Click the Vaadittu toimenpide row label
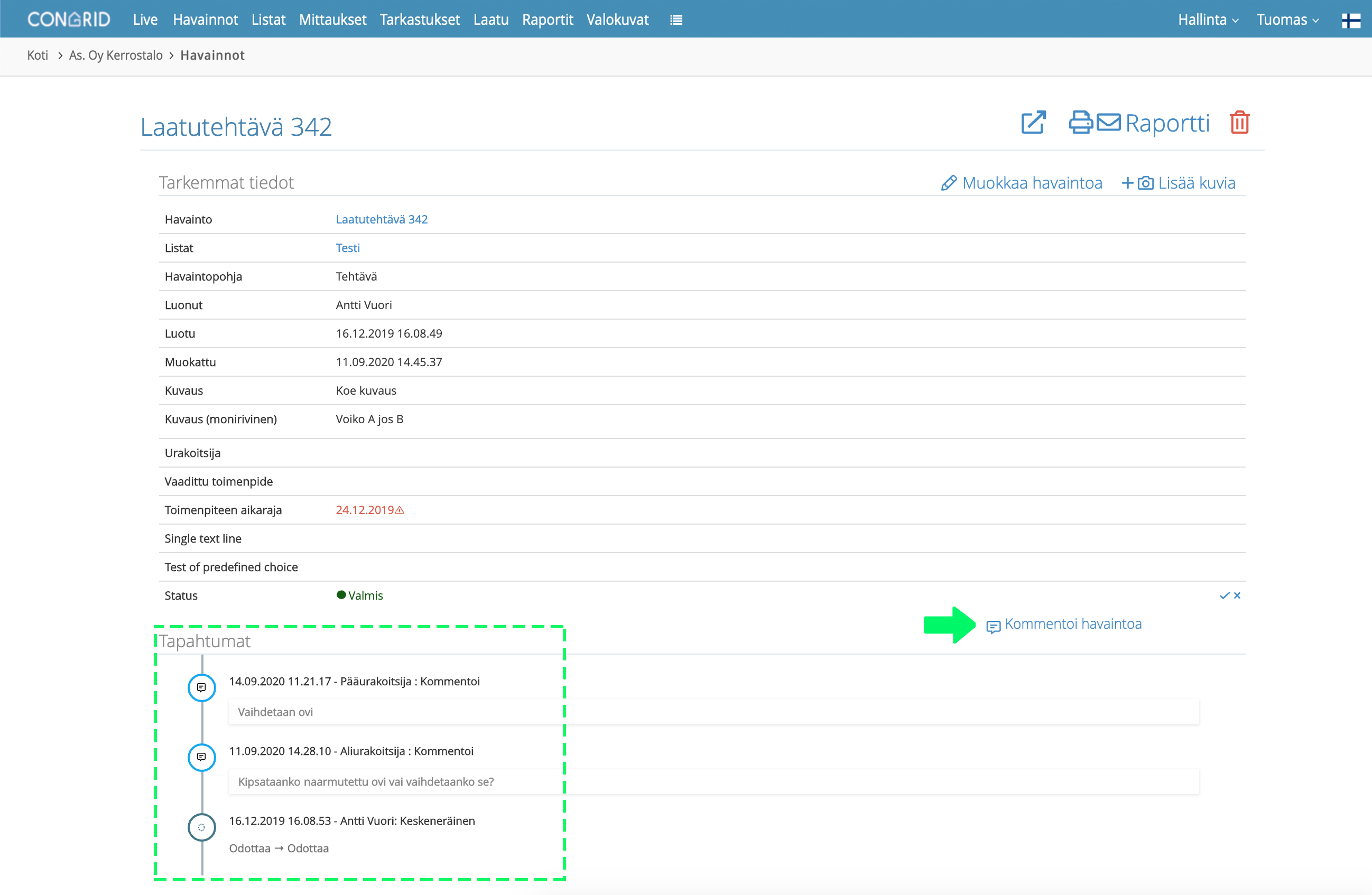This screenshot has height=895, width=1372. pos(218,481)
